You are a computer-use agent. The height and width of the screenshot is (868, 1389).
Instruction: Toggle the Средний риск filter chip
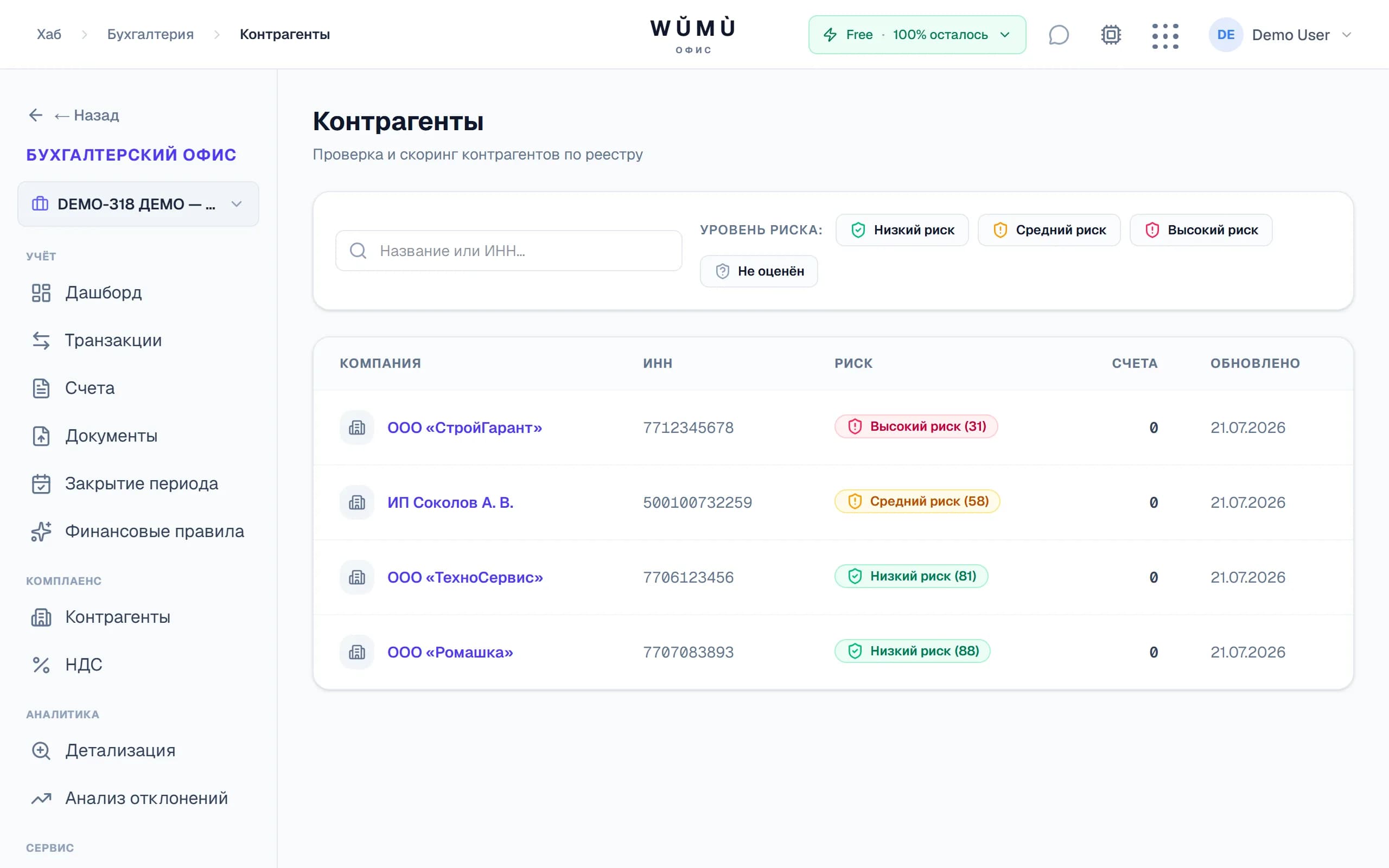[1049, 229]
